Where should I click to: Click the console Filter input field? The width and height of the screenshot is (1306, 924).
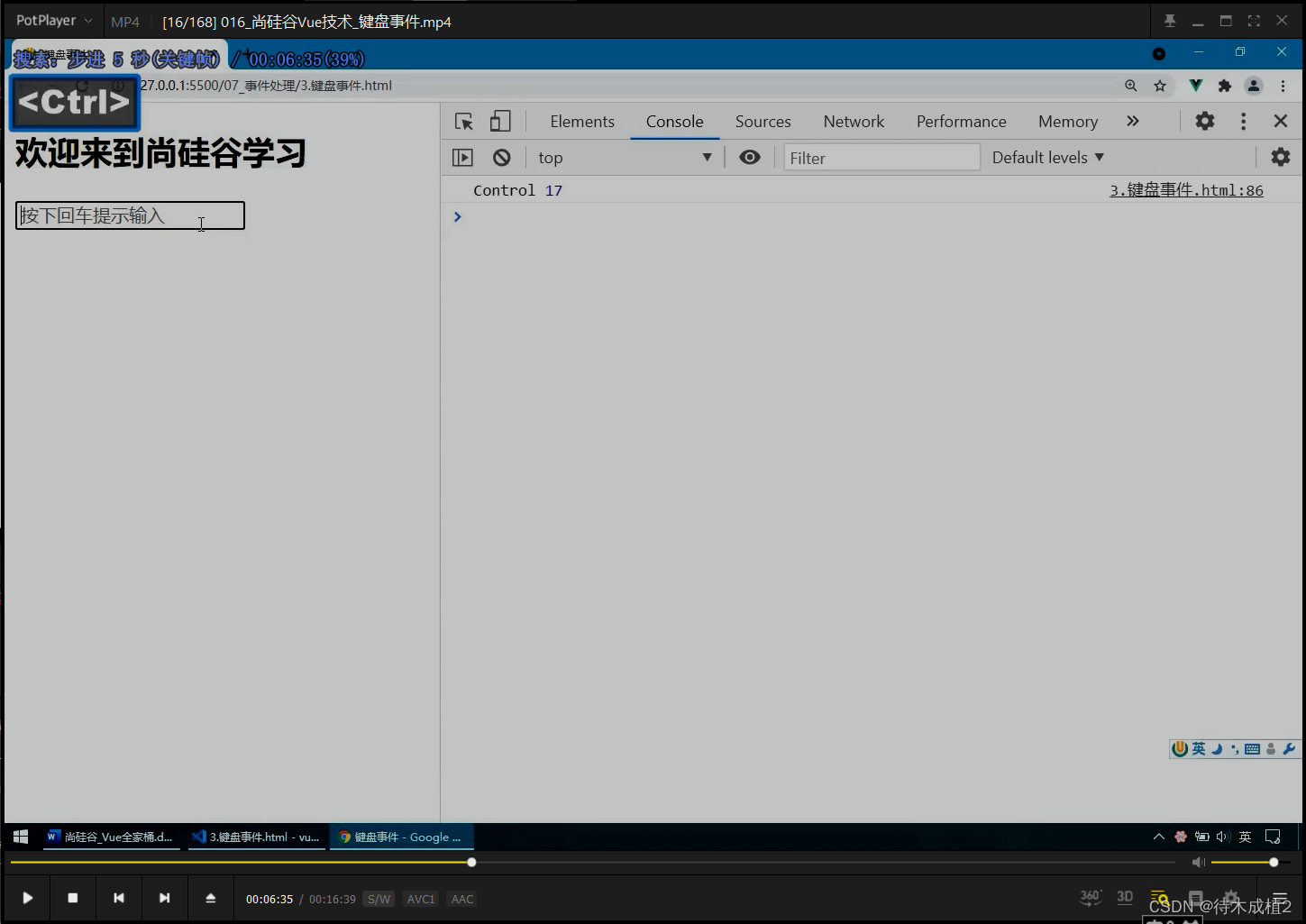[881, 158]
